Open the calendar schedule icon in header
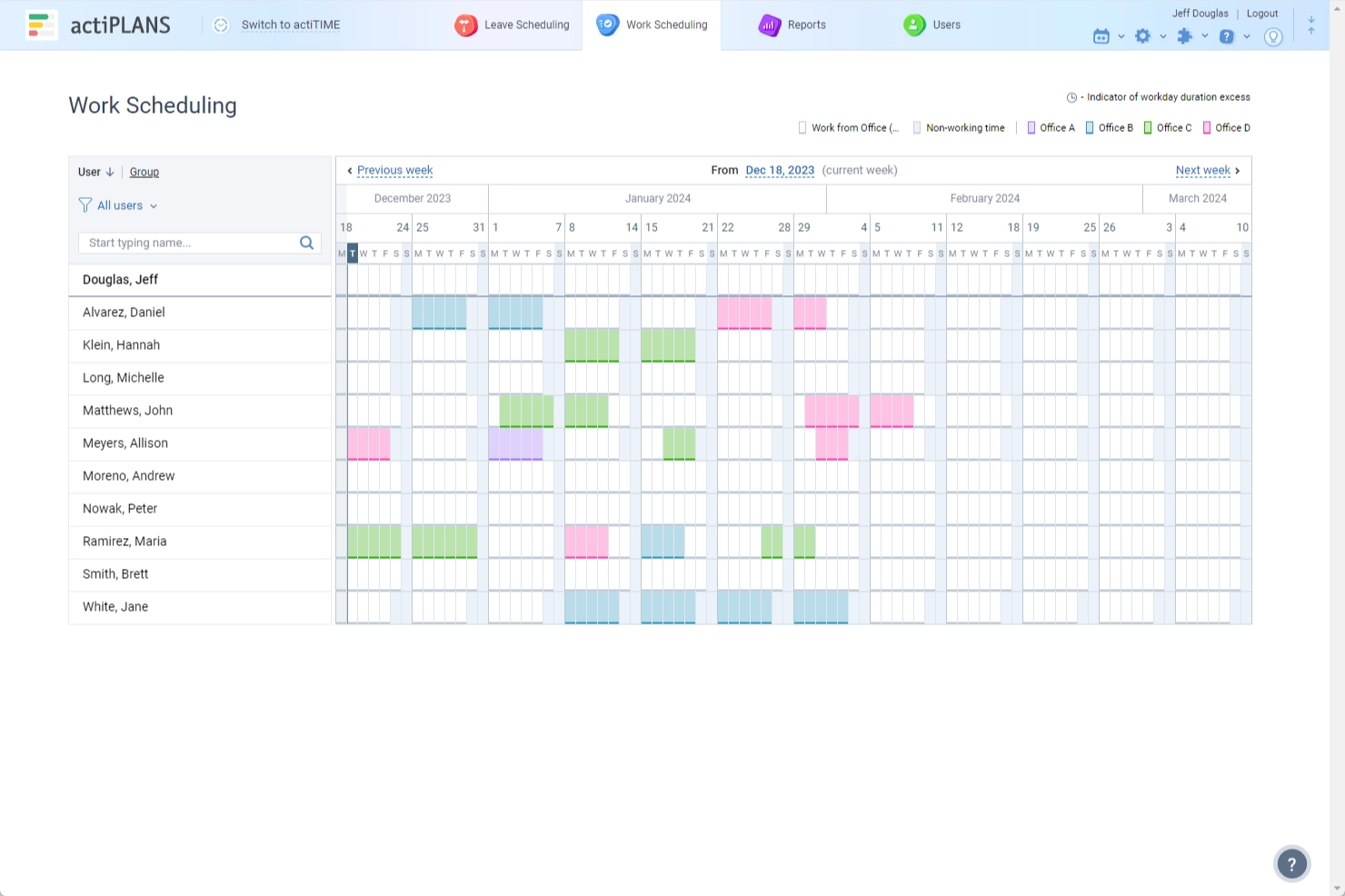The height and width of the screenshot is (896, 1345). [x=1101, y=36]
